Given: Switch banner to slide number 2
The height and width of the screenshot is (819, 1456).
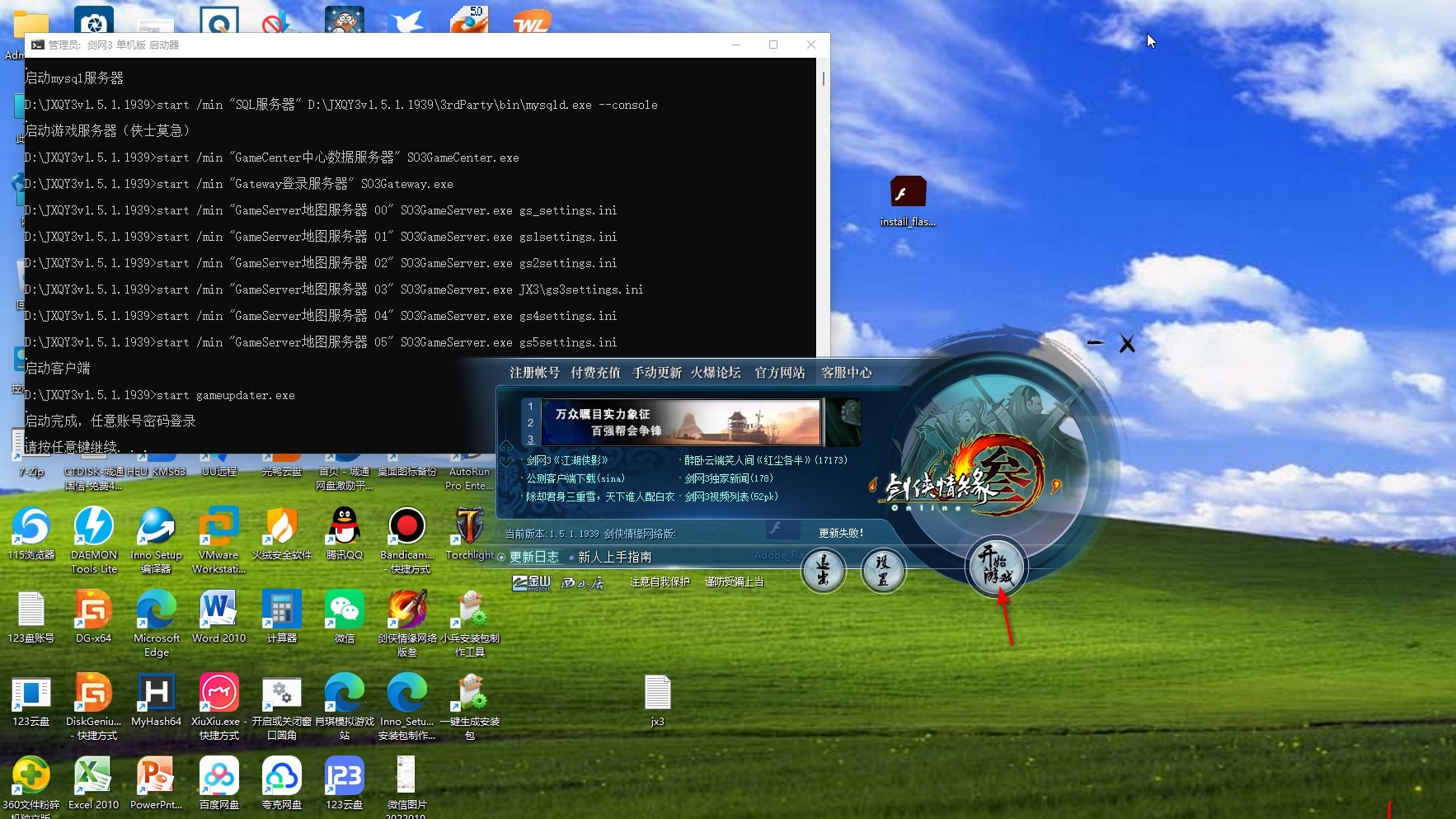Looking at the screenshot, I should [x=531, y=422].
